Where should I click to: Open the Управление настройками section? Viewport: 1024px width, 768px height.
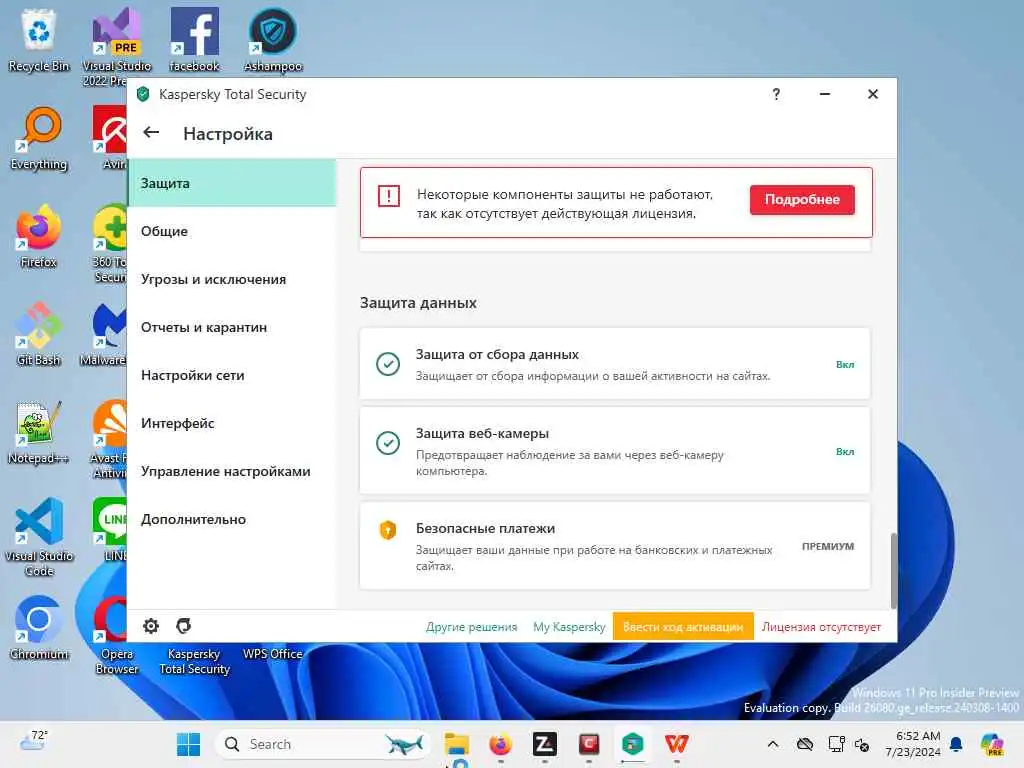tap(232, 471)
